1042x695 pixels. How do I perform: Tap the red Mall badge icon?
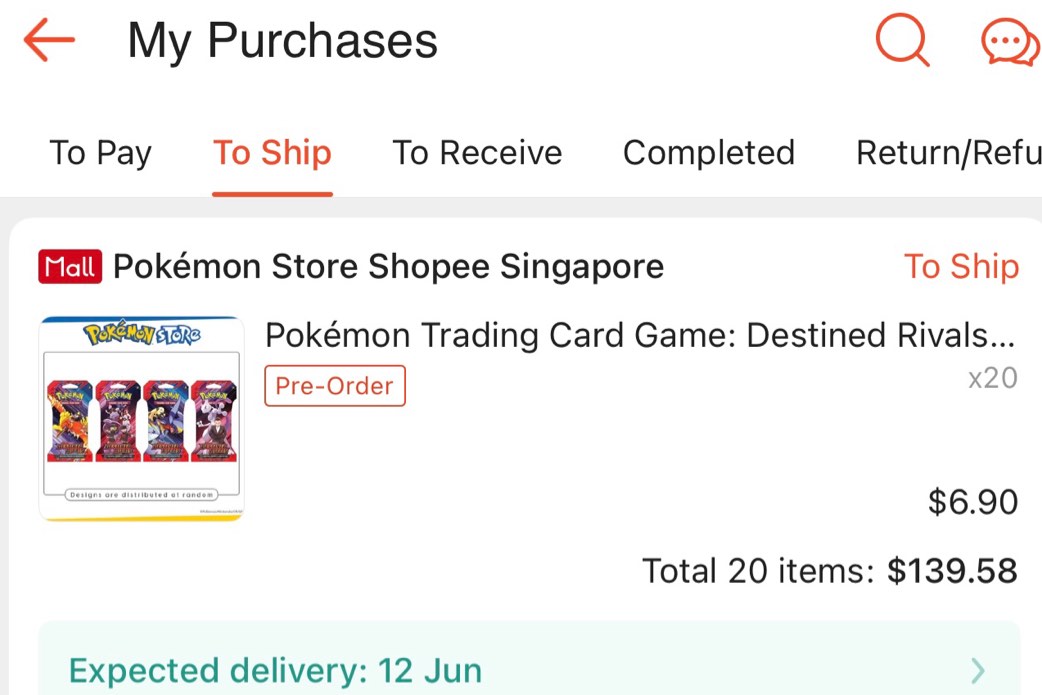(x=69, y=266)
